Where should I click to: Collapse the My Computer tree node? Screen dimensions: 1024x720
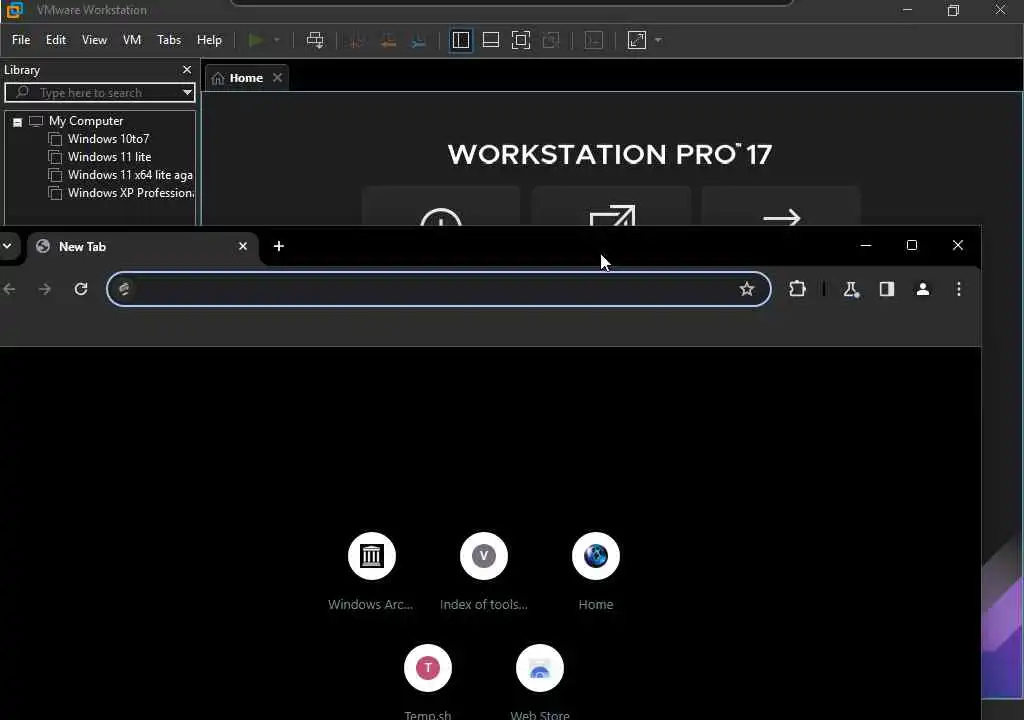pyautogui.click(x=18, y=122)
